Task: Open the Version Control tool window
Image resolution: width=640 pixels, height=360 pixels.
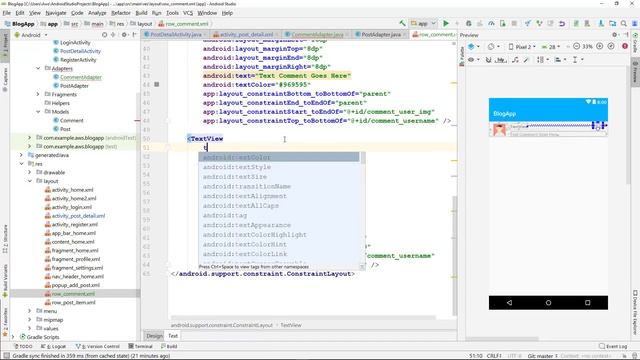Action: point(98,346)
